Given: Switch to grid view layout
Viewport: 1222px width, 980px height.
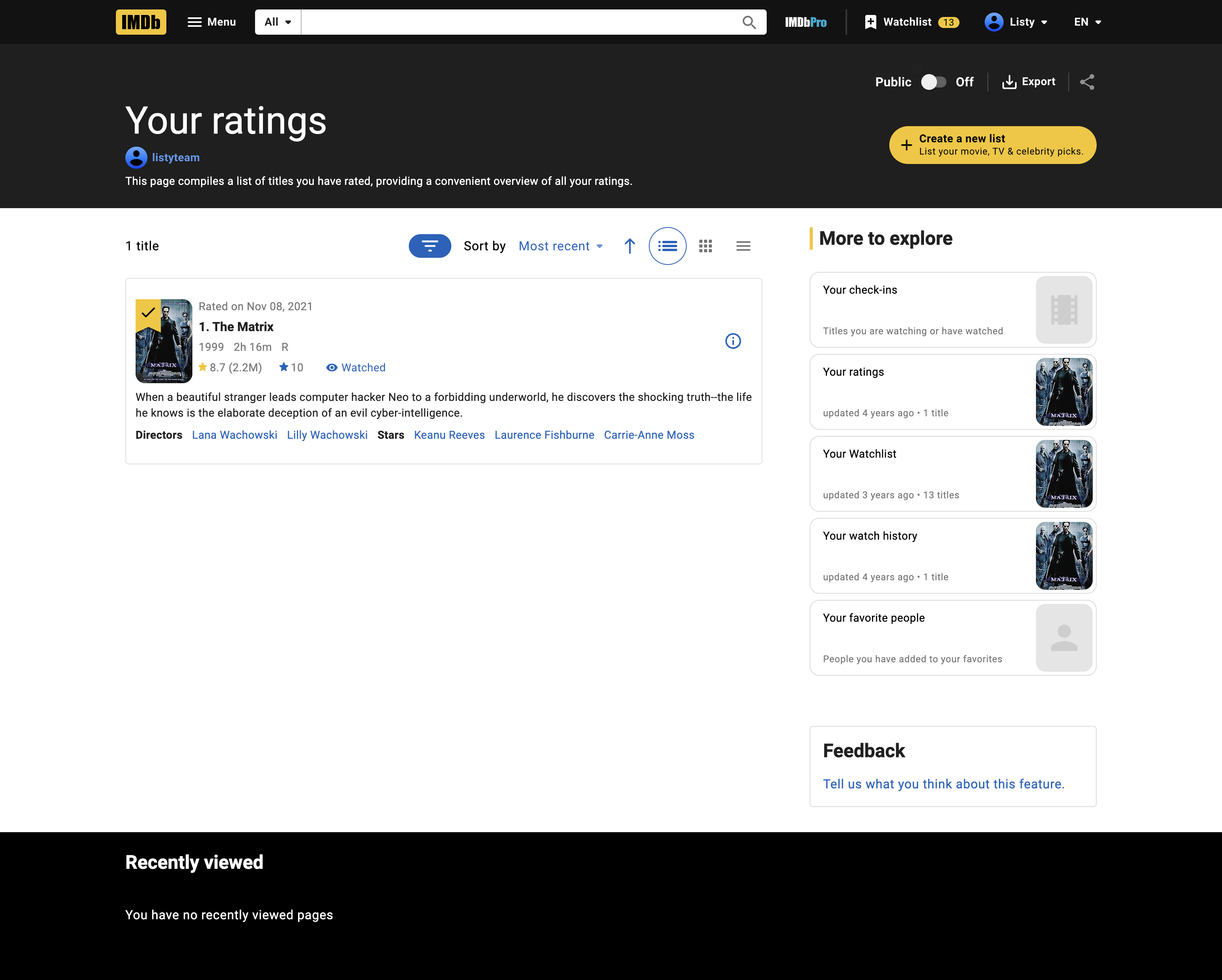Looking at the screenshot, I should [705, 246].
